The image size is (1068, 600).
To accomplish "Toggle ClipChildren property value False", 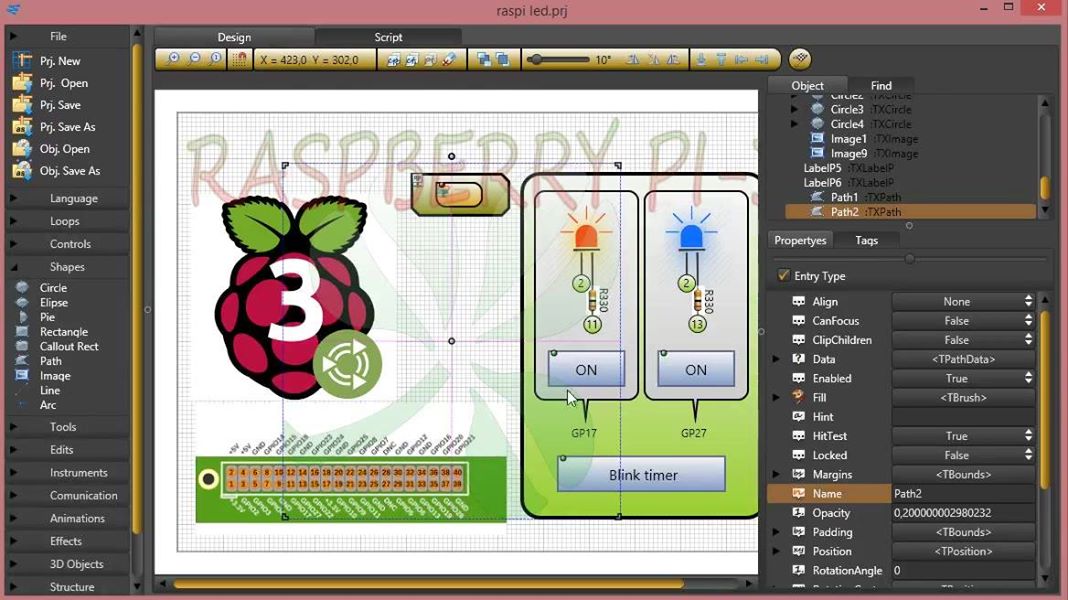I will tap(963, 339).
